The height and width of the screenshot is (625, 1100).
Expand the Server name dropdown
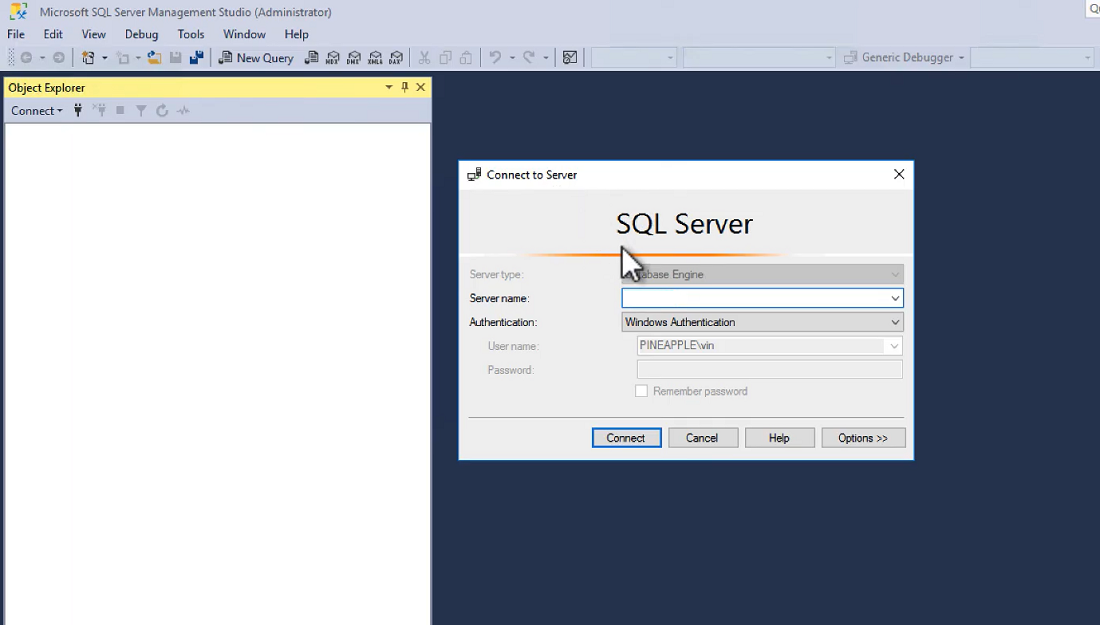click(x=895, y=298)
